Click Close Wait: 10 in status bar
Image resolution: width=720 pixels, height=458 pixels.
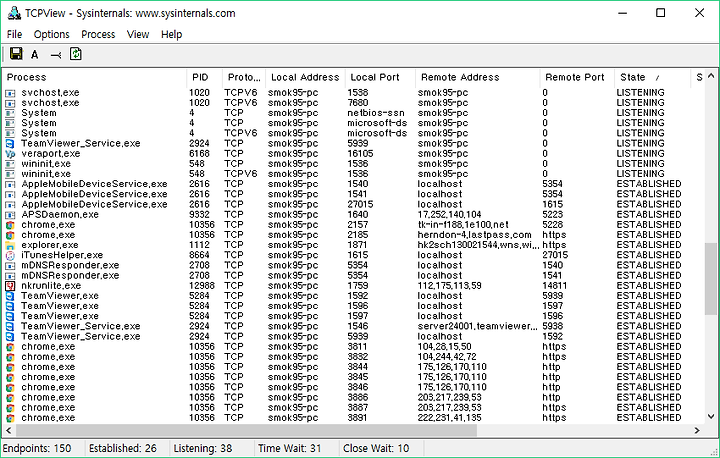(376, 448)
